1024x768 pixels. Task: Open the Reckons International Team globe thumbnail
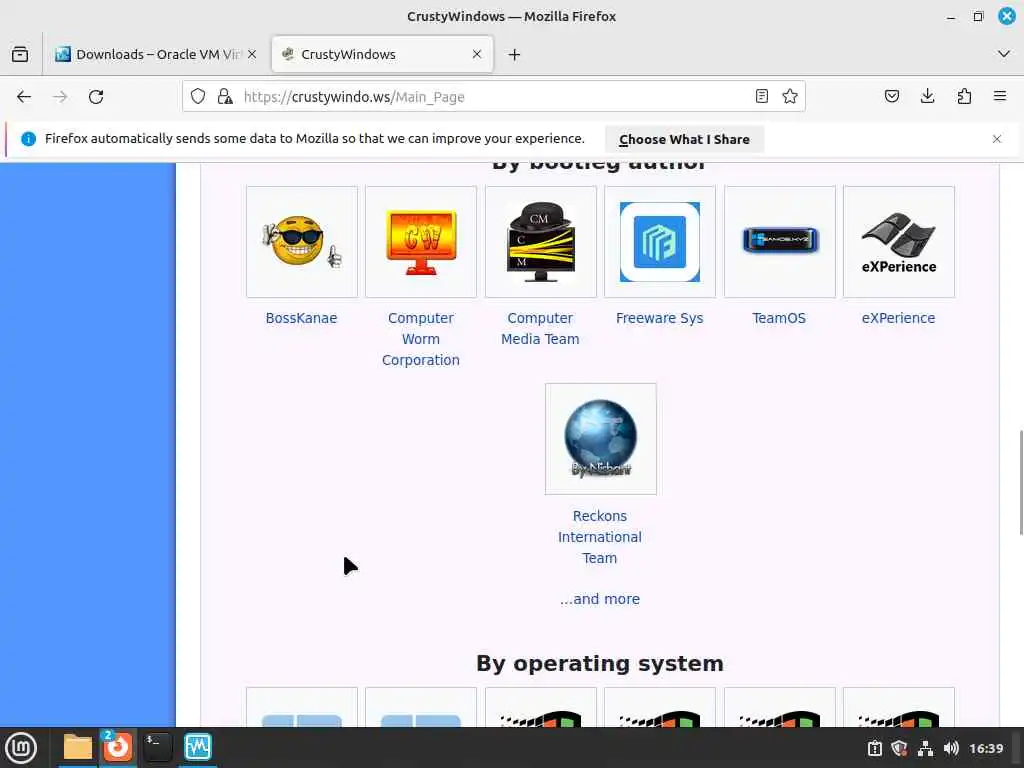tap(601, 439)
